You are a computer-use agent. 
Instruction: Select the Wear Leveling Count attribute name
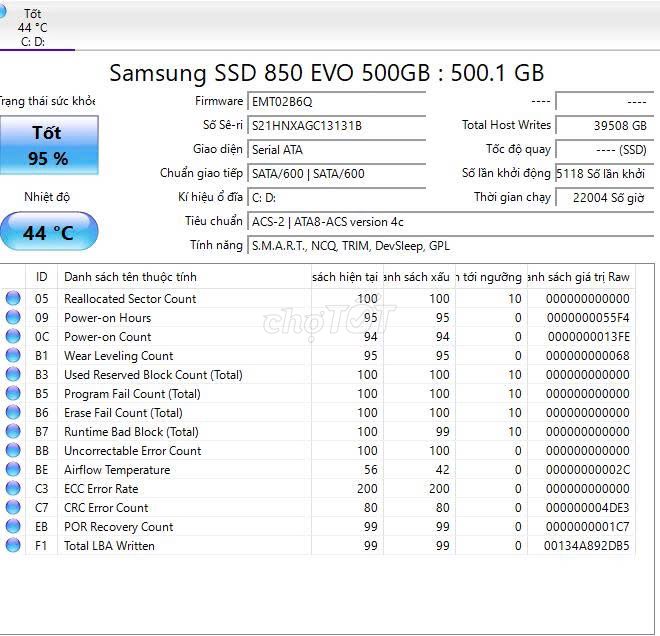[x=118, y=356]
